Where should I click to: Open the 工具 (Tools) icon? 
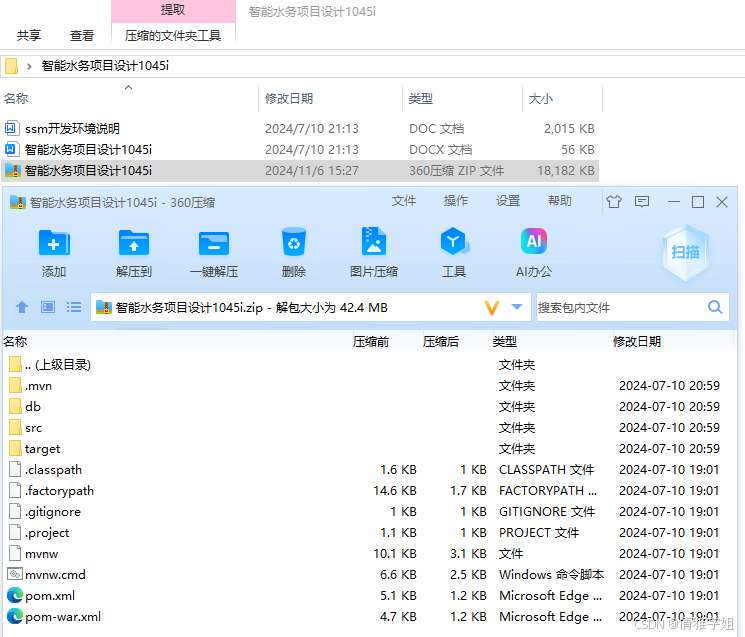454,242
